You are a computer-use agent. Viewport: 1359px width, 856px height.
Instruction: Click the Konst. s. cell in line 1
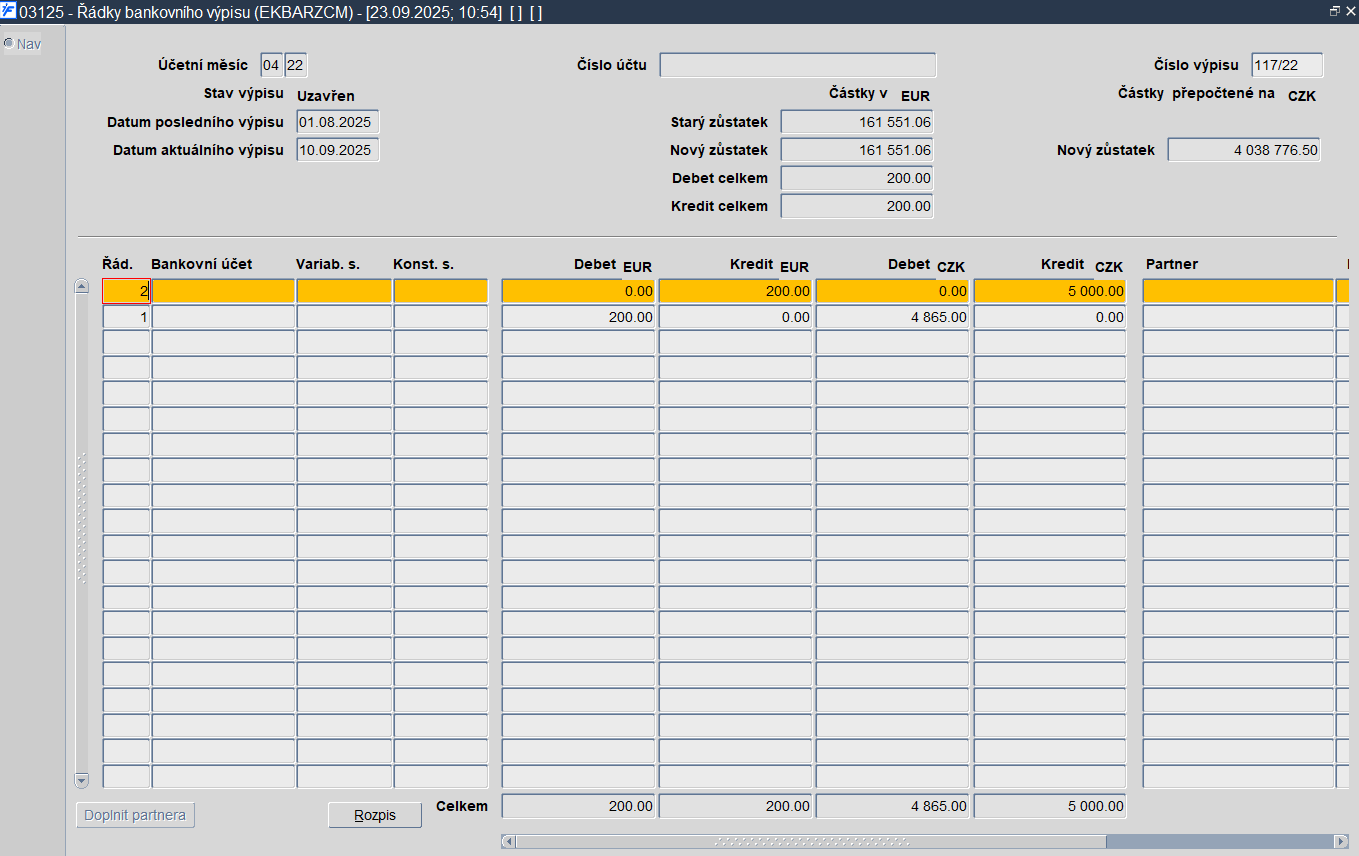pyautogui.click(x=441, y=317)
